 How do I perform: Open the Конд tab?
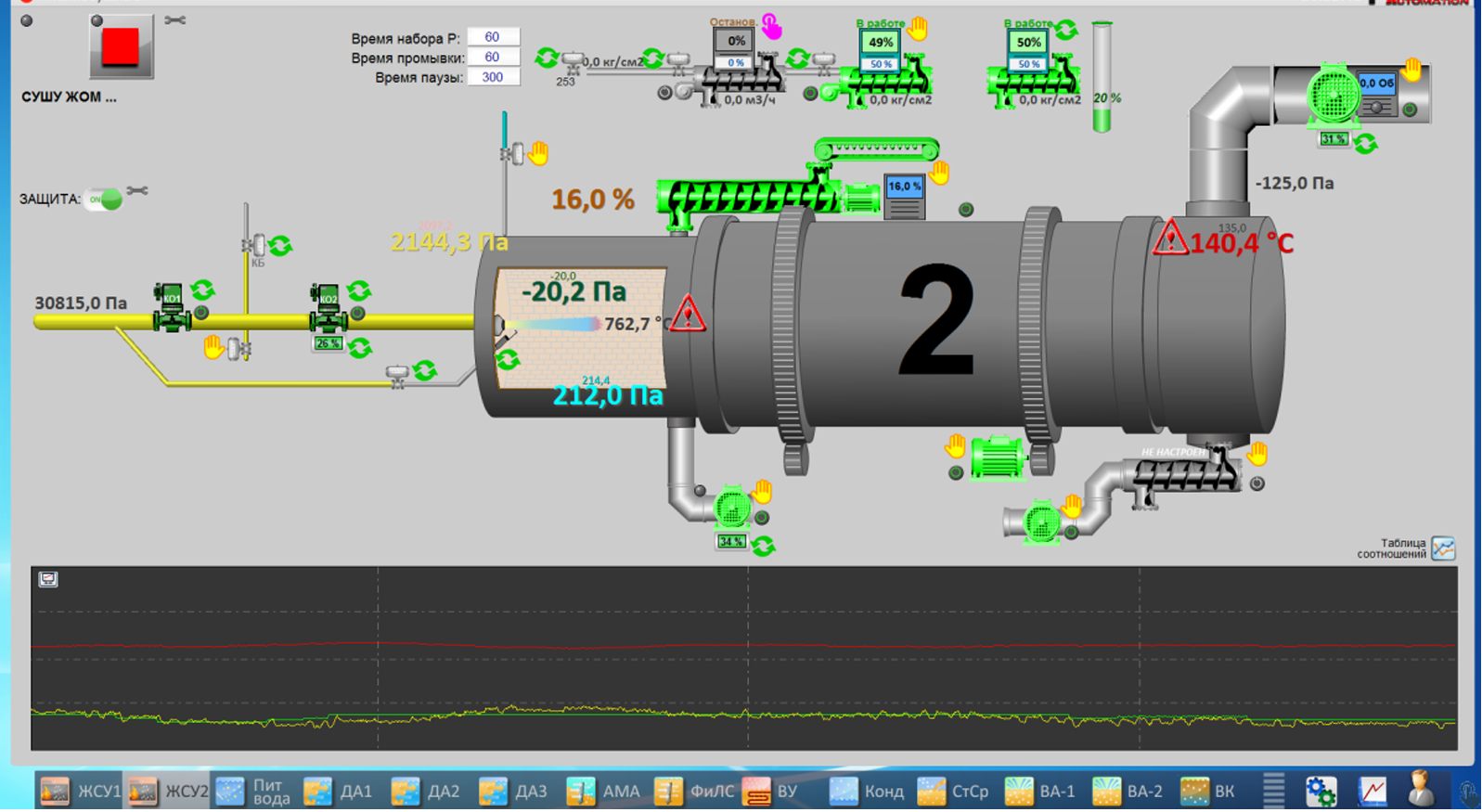[x=869, y=792]
